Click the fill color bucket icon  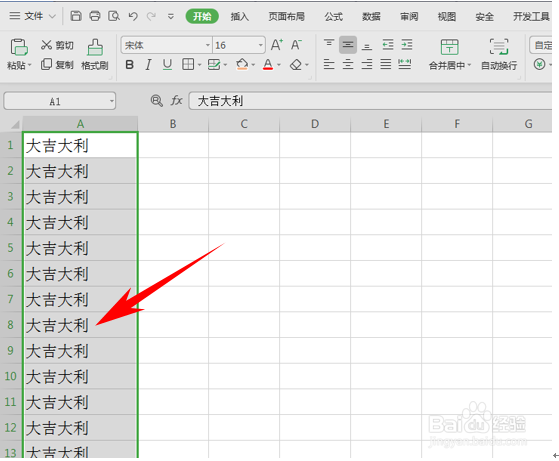[242, 65]
